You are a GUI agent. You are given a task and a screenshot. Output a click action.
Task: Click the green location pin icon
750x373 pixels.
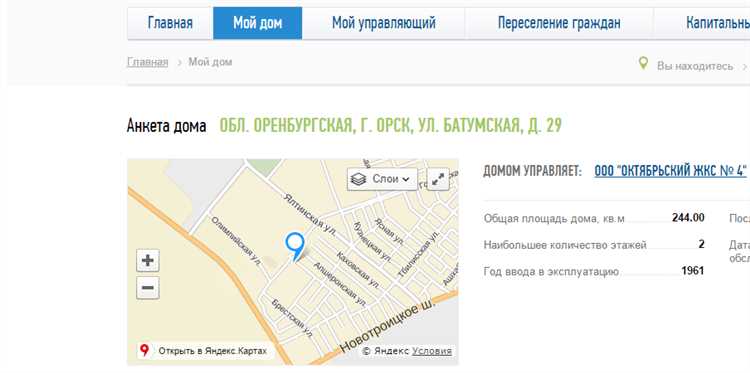643,63
